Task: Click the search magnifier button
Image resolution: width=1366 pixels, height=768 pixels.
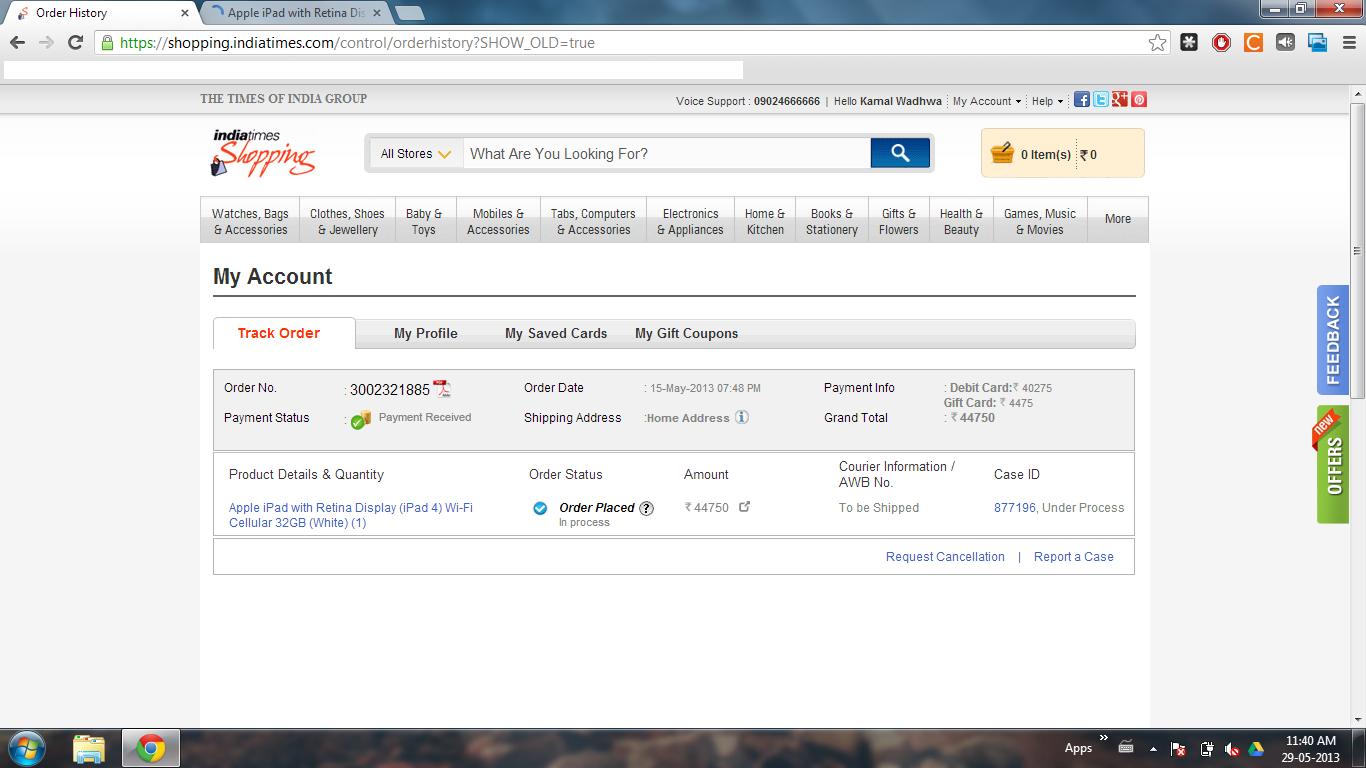Action: [x=900, y=153]
